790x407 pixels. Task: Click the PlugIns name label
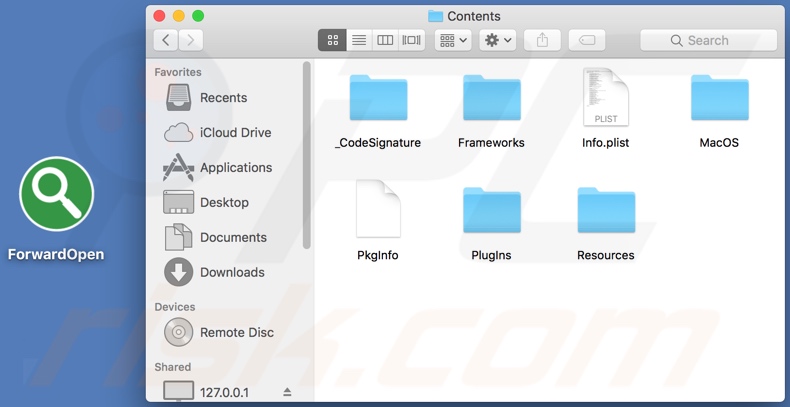491,255
